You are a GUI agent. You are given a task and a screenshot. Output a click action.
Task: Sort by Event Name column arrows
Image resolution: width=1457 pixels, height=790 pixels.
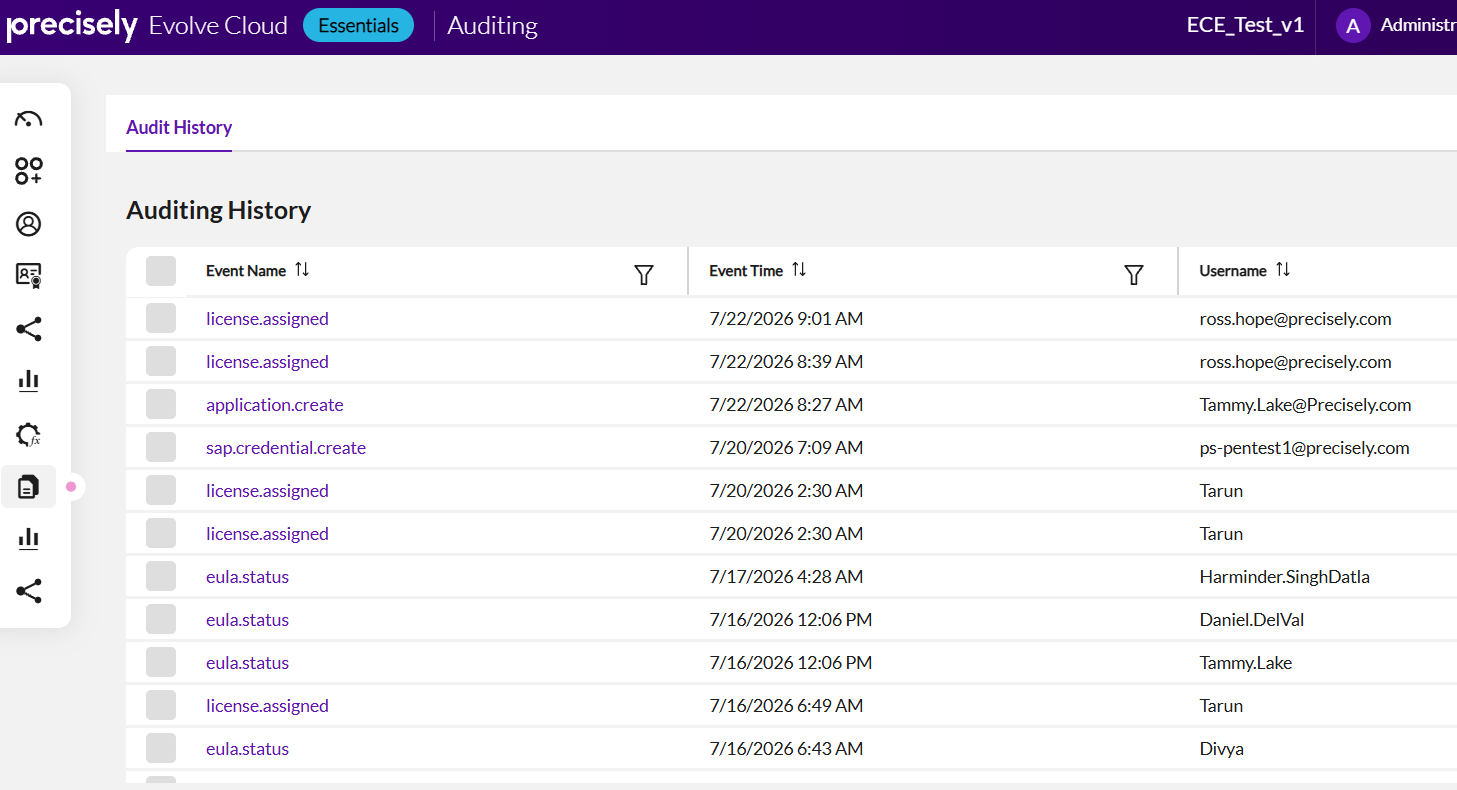pos(302,270)
